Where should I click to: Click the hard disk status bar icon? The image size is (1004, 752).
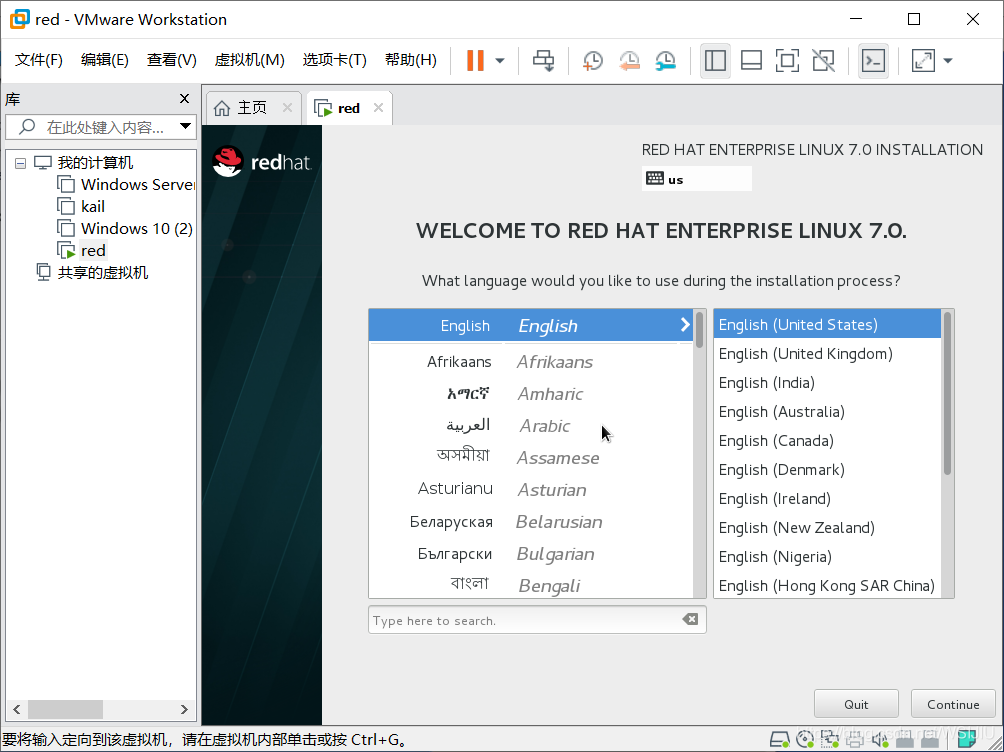[779, 740]
